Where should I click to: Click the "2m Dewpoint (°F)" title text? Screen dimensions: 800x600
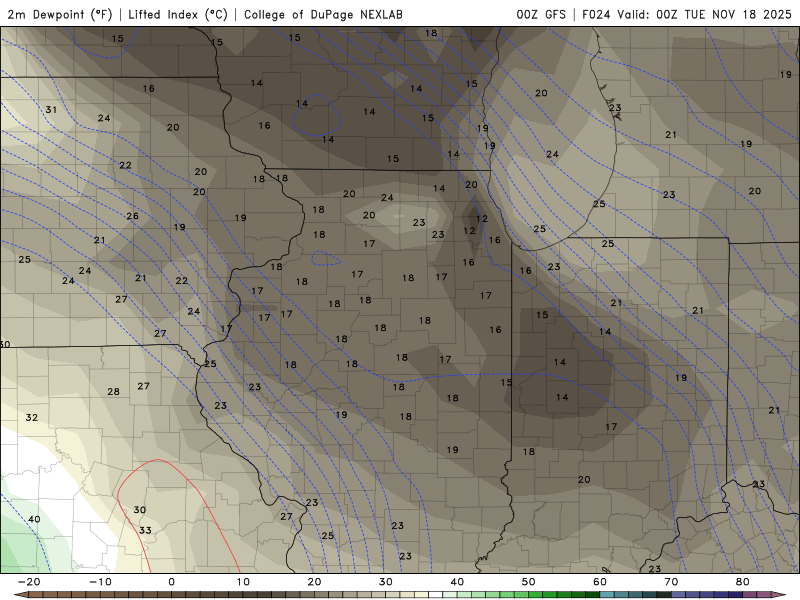(60, 14)
